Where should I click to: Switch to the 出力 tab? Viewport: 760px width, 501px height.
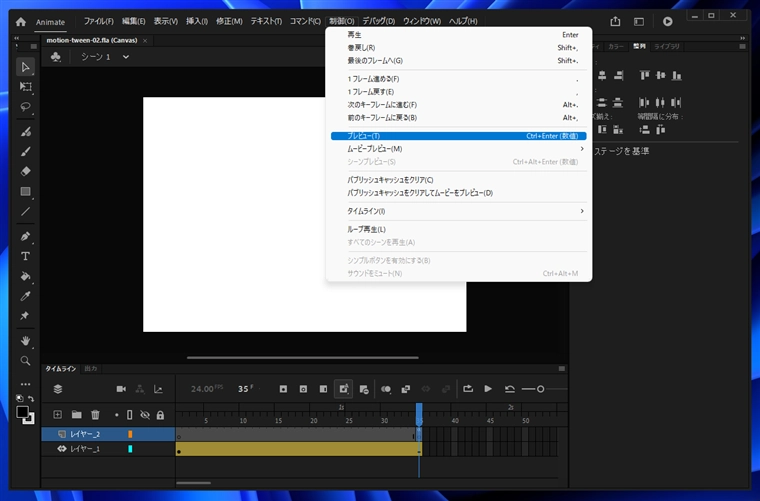click(x=91, y=369)
